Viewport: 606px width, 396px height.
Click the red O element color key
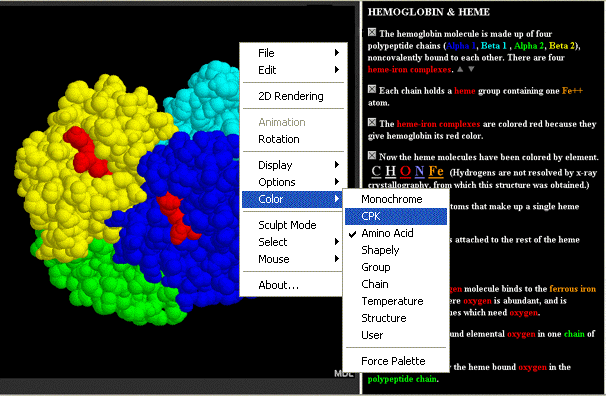click(405, 171)
